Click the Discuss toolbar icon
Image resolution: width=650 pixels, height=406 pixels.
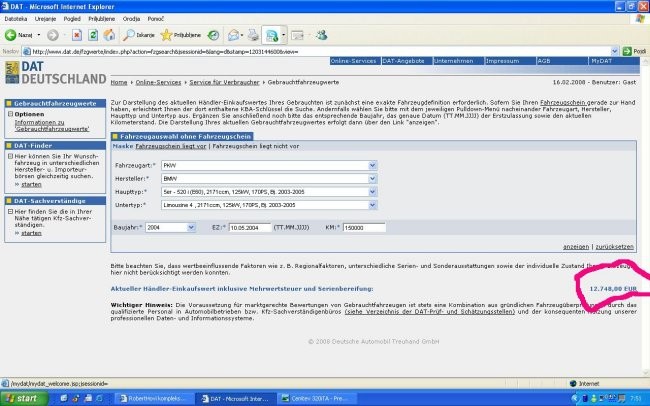297,35
